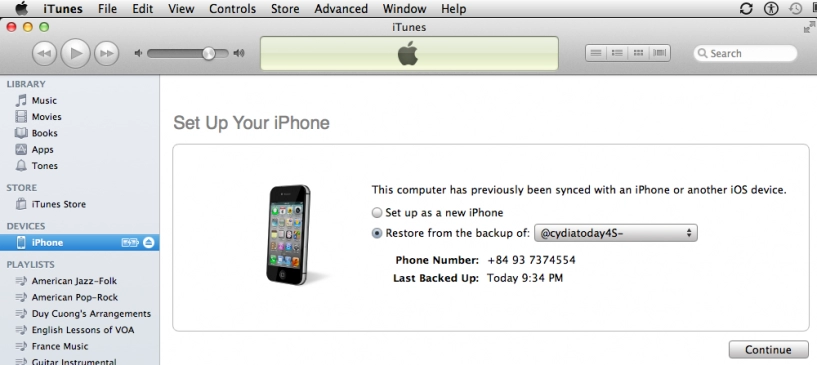This screenshot has height=365, width=817.
Task: Open the @cydiatoday4S- backup dropdown
Action: (x=615, y=233)
